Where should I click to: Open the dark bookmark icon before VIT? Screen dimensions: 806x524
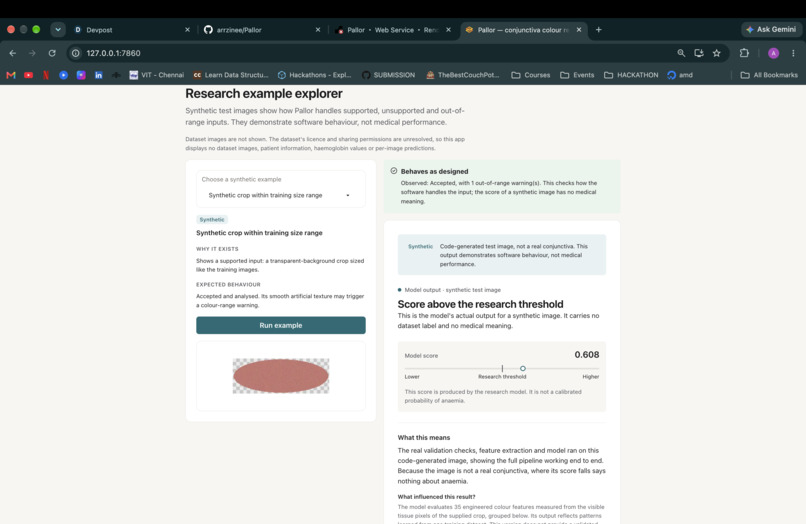tap(116, 75)
